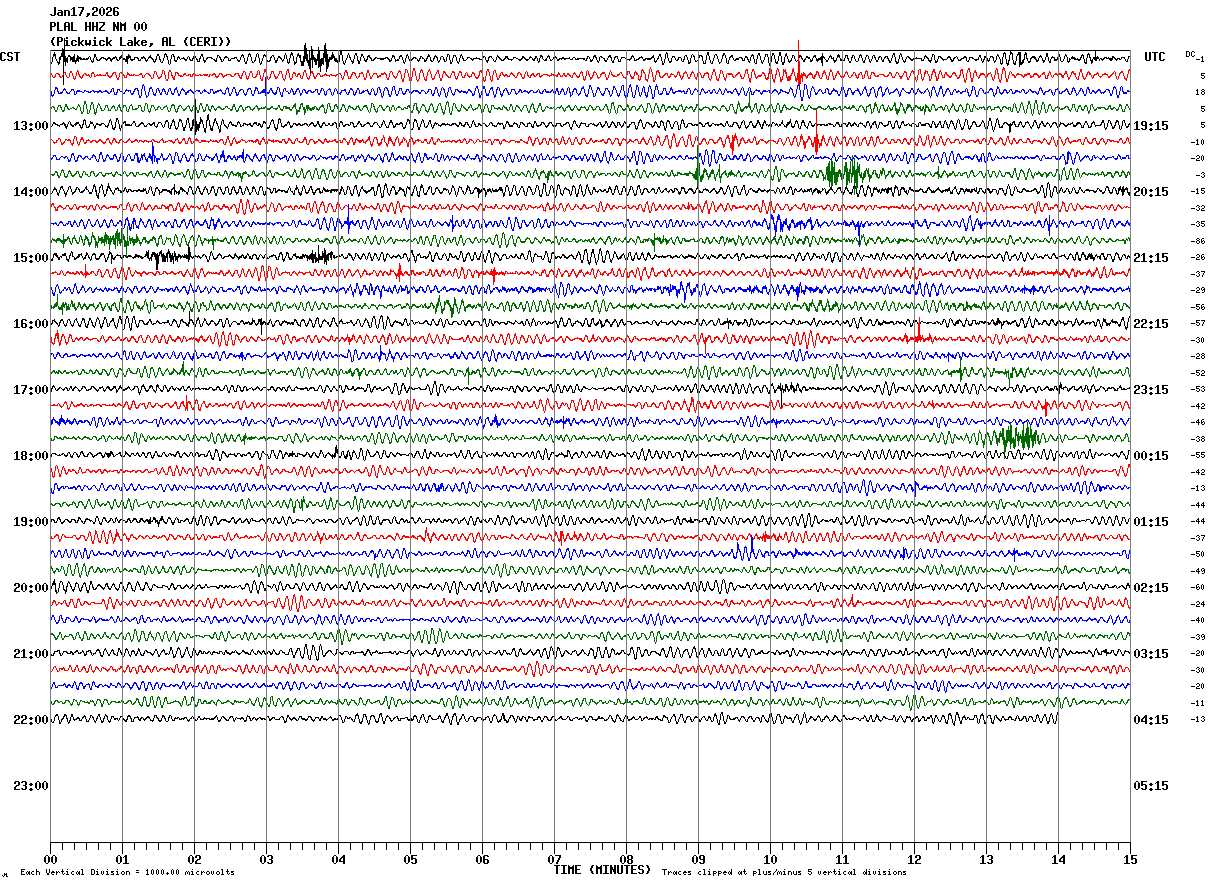This screenshot has height=886, width=1210.
Task: Click the Pickwick Lake, AL (CERI) title
Action: (140, 42)
